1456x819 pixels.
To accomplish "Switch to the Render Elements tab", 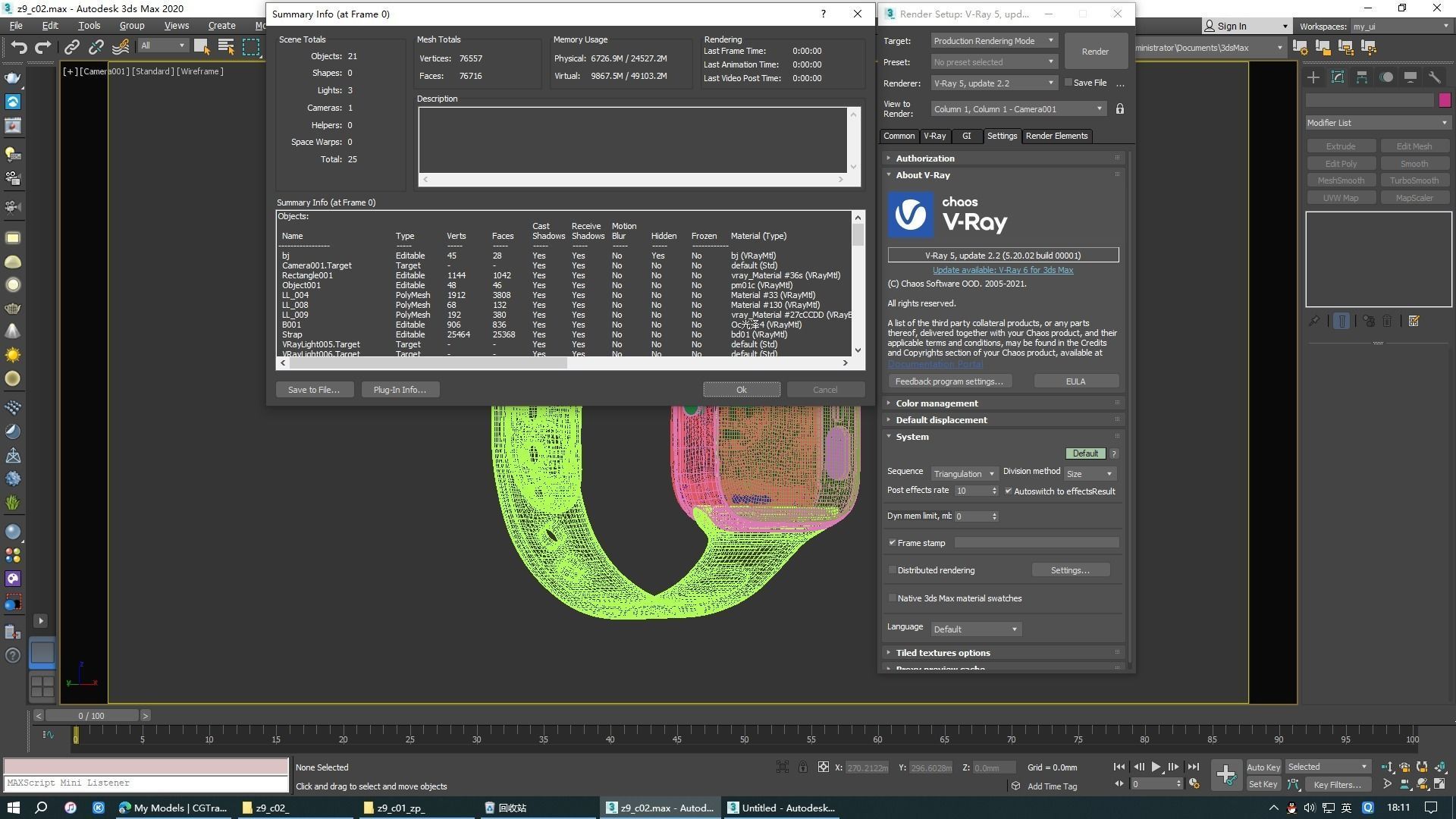I will [x=1056, y=136].
